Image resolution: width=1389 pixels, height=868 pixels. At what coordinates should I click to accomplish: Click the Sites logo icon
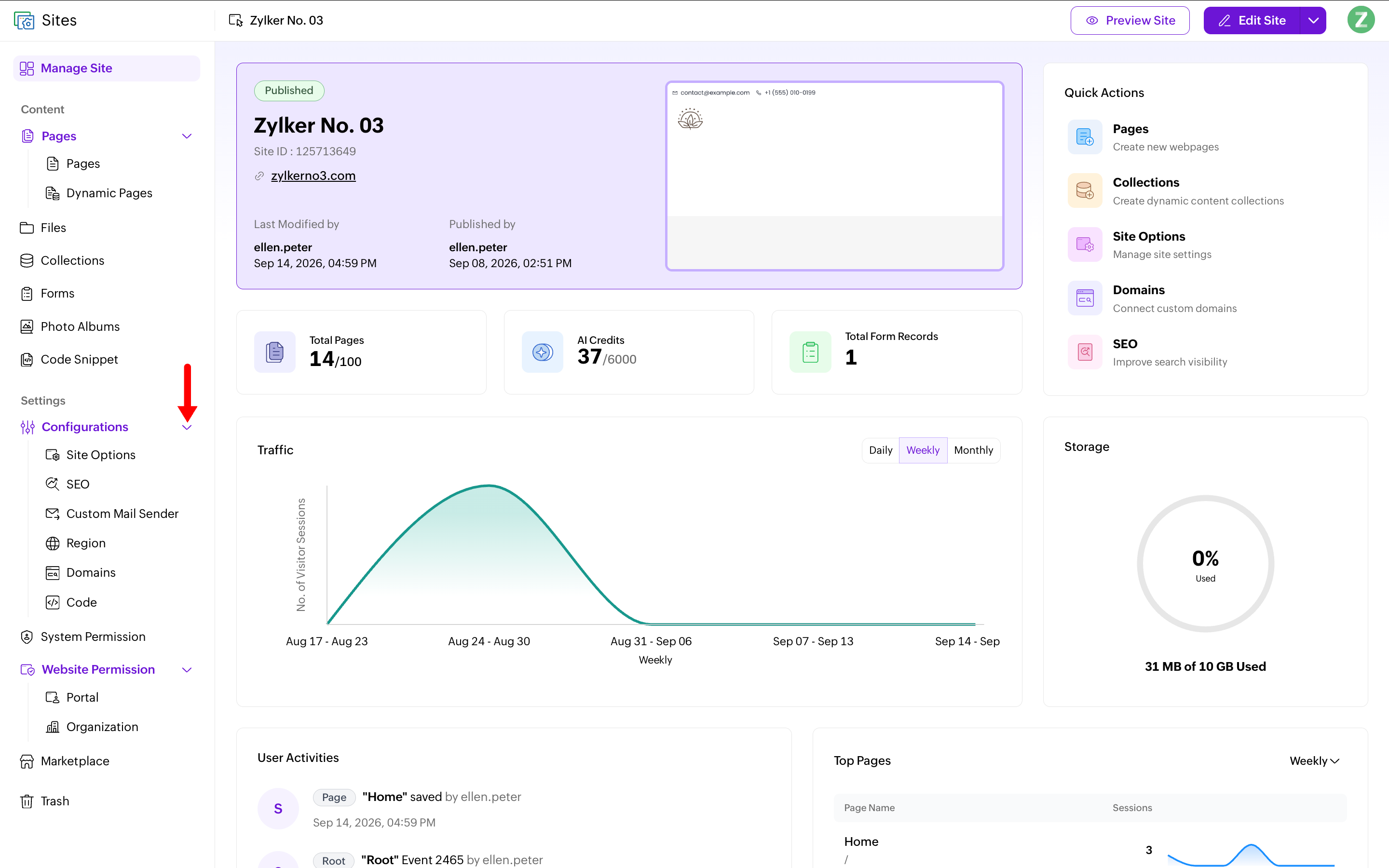pos(24,21)
